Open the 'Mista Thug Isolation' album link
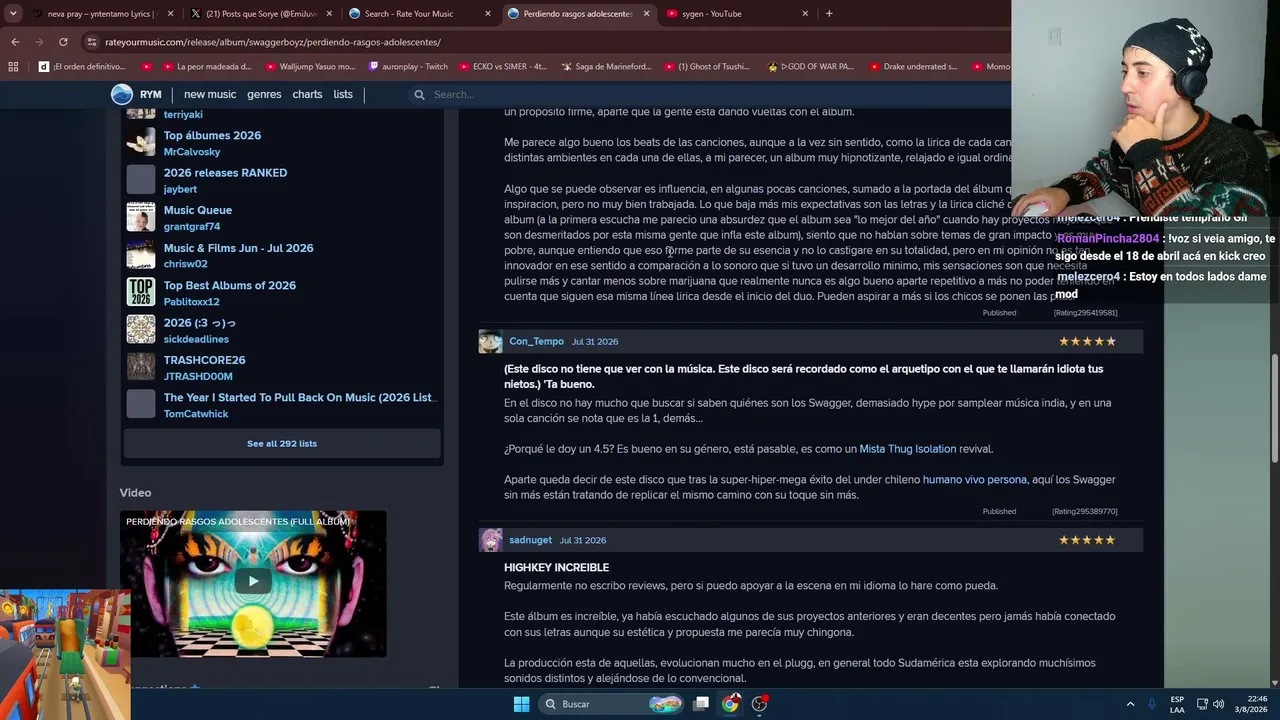Screen dimensions: 1280x720 [x=908, y=449]
